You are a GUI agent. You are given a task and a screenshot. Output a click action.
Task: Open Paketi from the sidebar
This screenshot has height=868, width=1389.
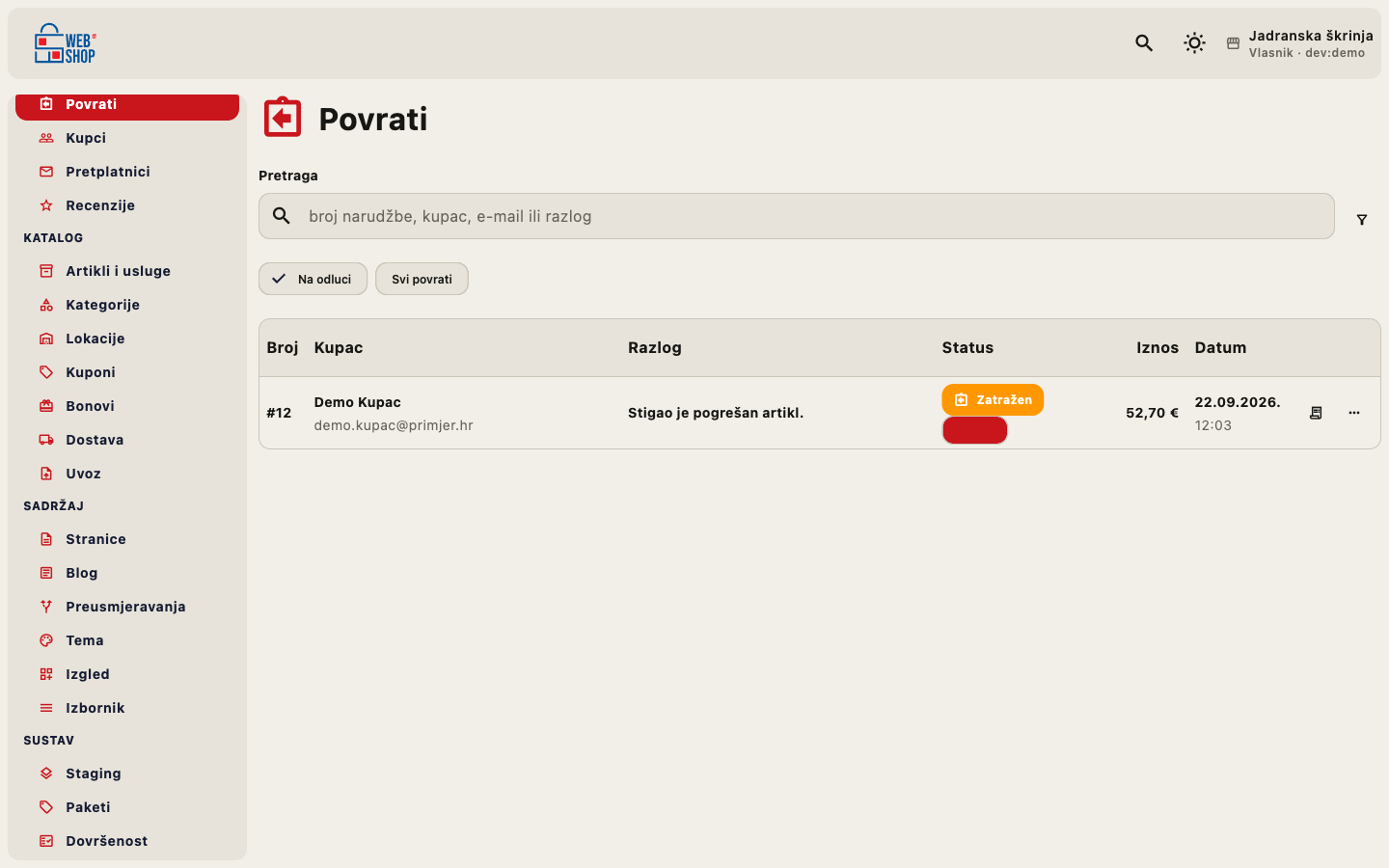127,807
